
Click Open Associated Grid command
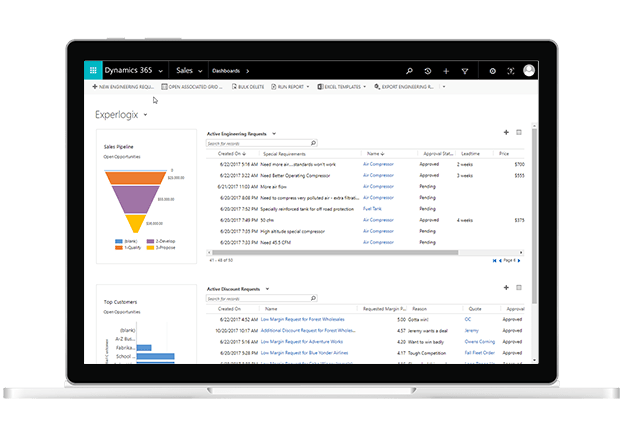click(x=192, y=87)
